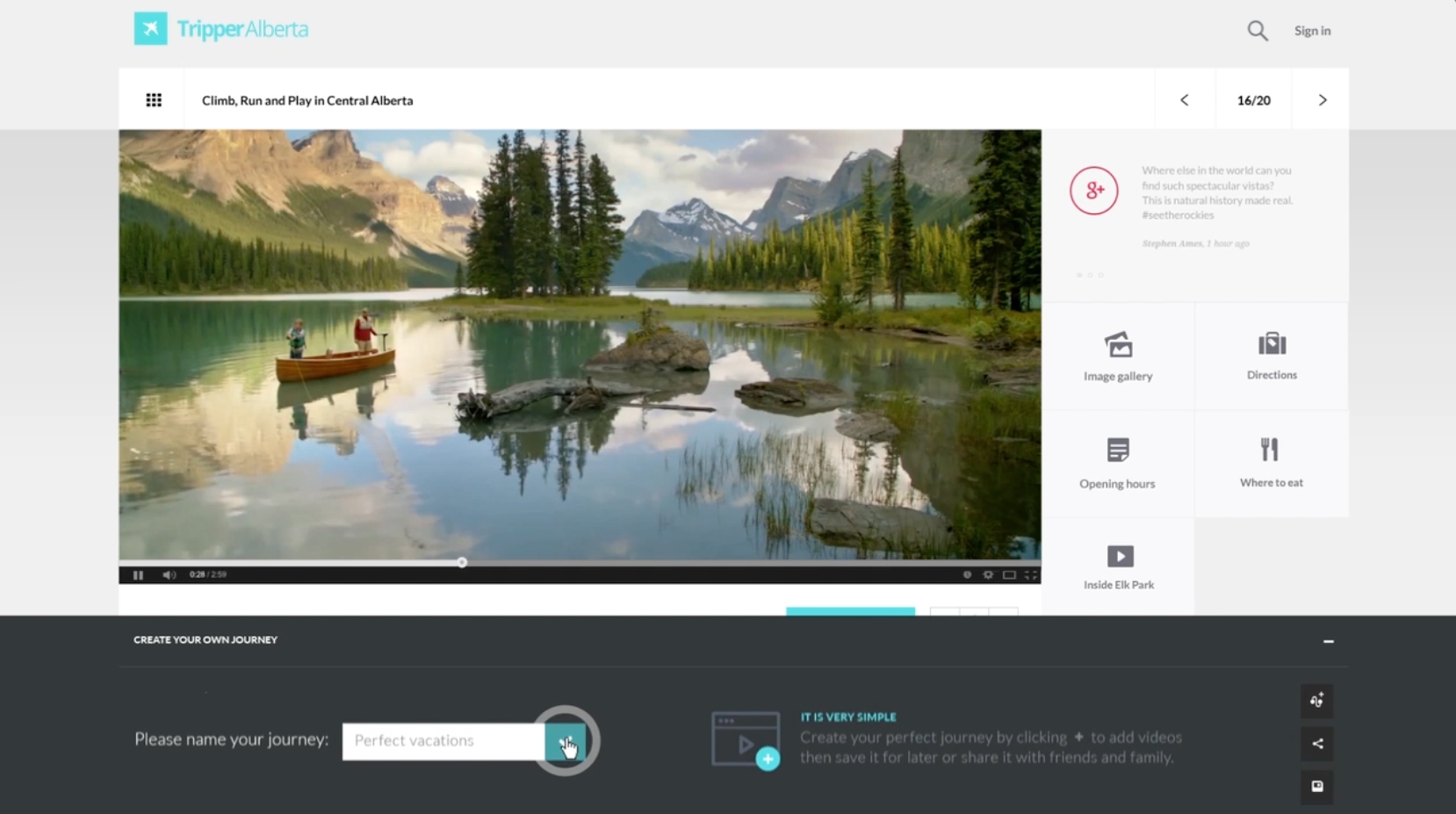
Task: Click the comment carousel pagination dots
Action: coord(1090,276)
